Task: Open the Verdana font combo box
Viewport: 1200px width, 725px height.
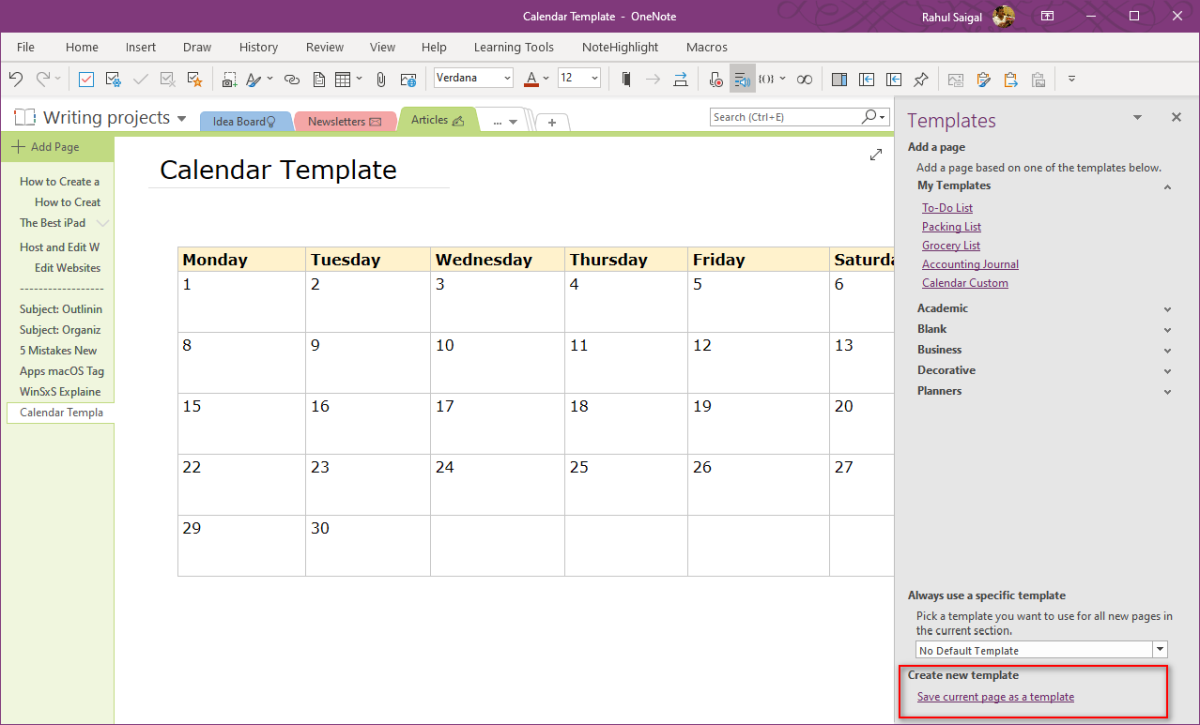Action: click(472, 77)
